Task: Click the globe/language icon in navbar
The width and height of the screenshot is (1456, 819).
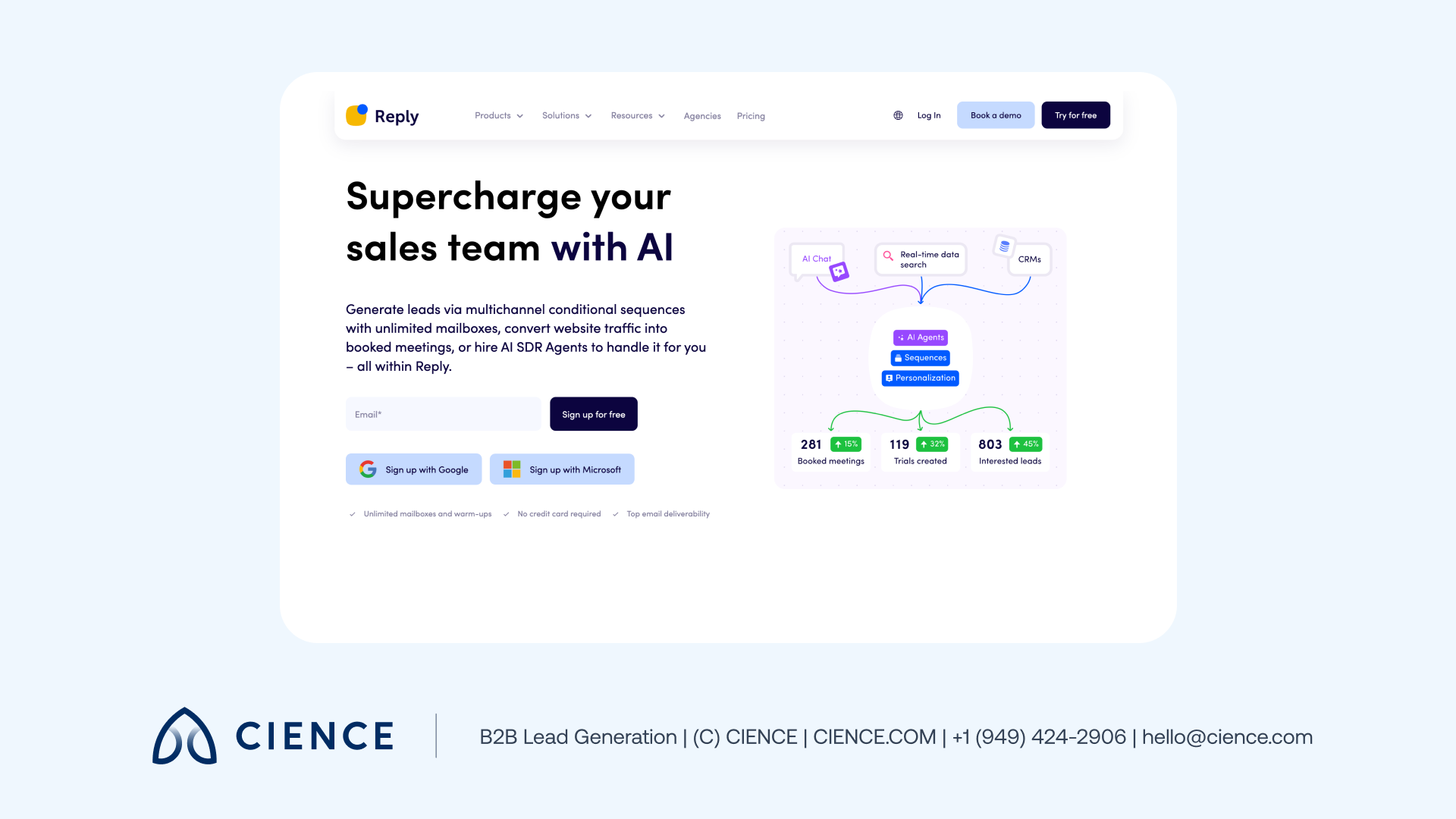Action: tap(899, 115)
